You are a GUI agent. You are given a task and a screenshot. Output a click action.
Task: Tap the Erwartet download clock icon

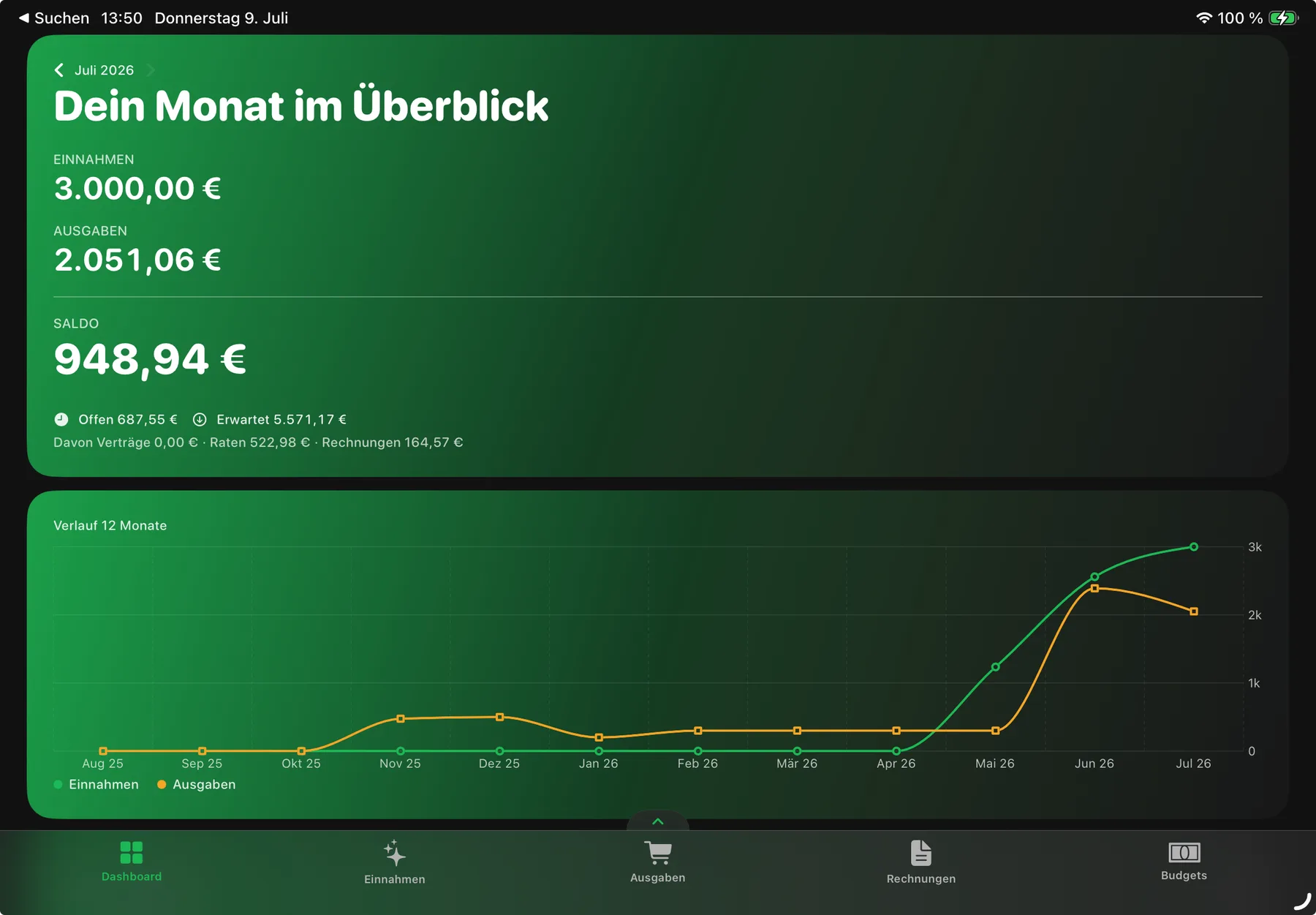coord(200,419)
